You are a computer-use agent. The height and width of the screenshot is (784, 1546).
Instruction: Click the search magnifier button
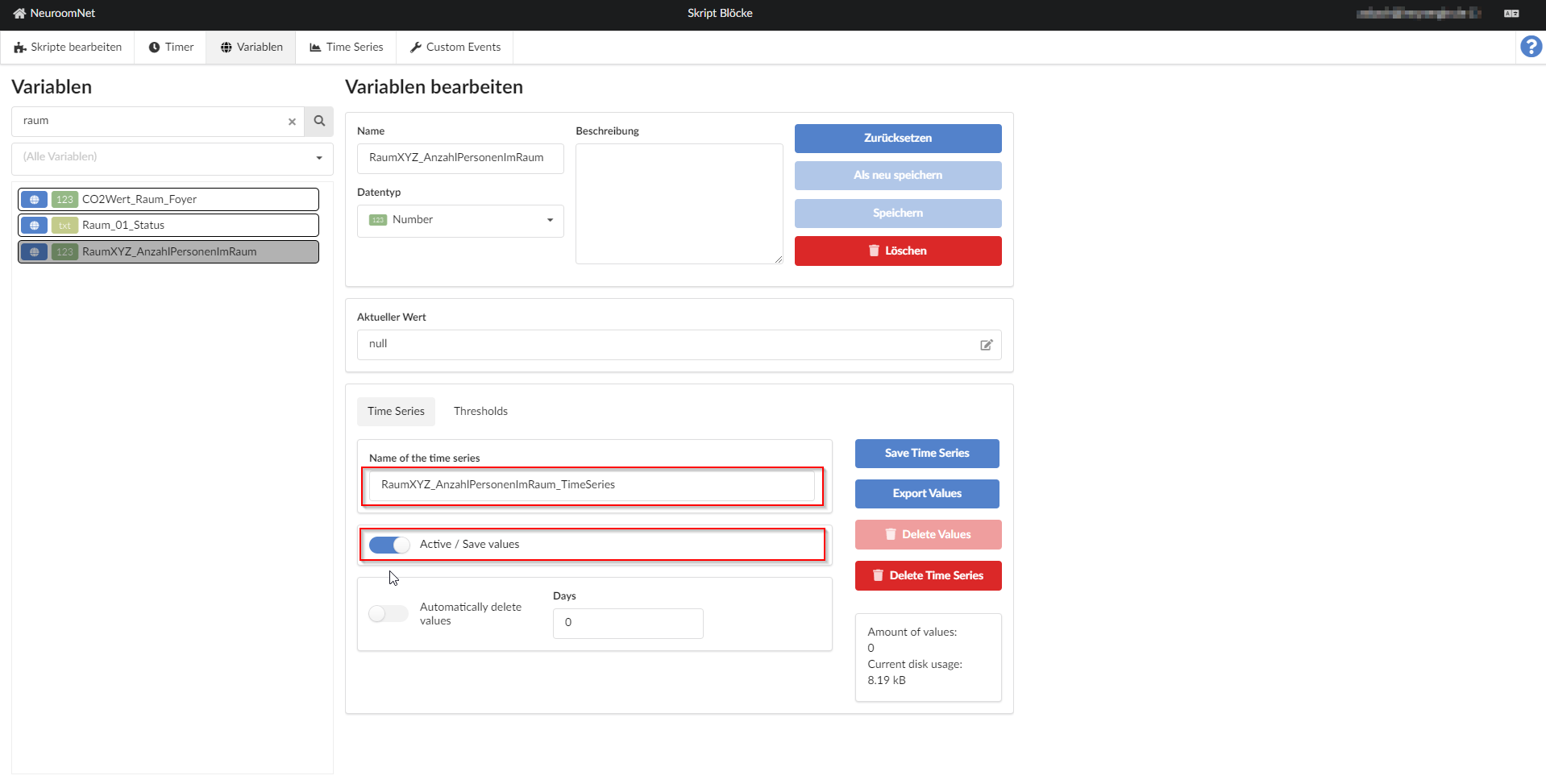pos(319,121)
